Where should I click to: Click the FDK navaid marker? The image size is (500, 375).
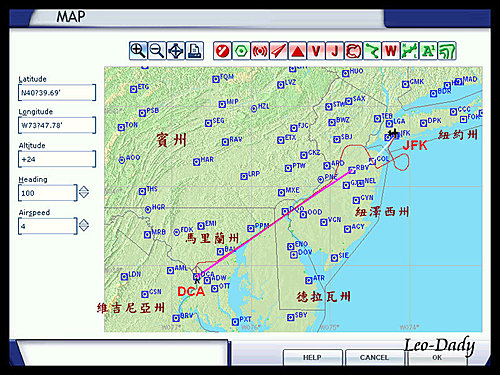coord(177,232)
